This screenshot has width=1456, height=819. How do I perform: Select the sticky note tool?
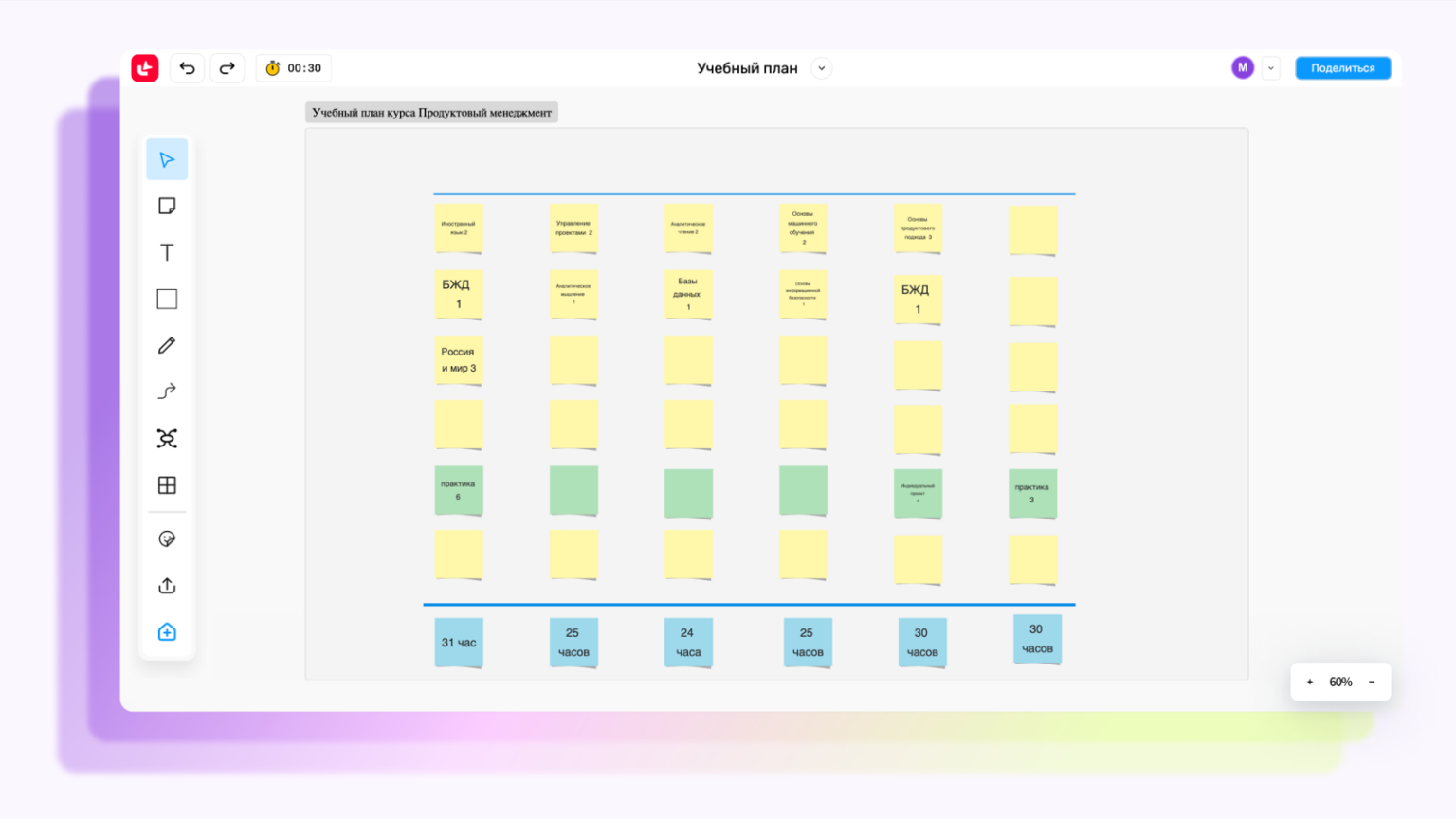click(167, 206)
